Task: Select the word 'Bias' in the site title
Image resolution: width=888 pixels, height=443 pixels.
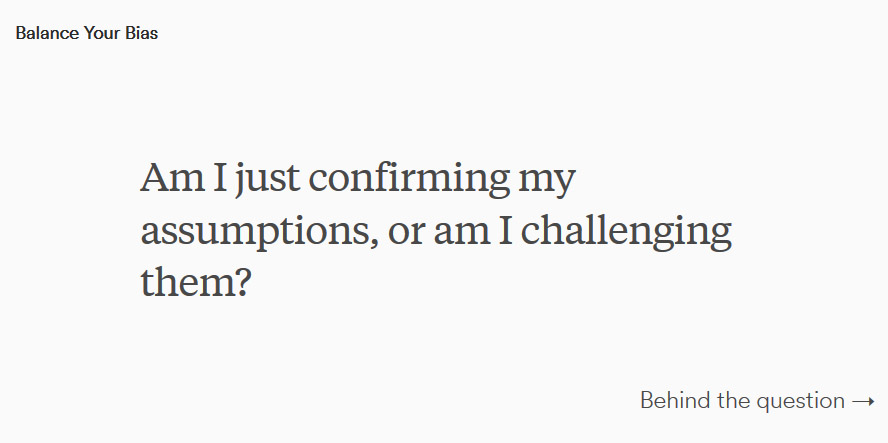Action: 142,33
